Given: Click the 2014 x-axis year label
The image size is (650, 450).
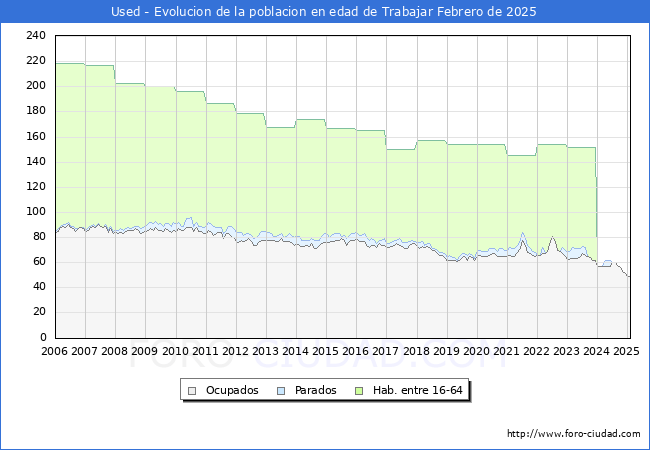Looking at the screenshot, I should tap(295, 351).
